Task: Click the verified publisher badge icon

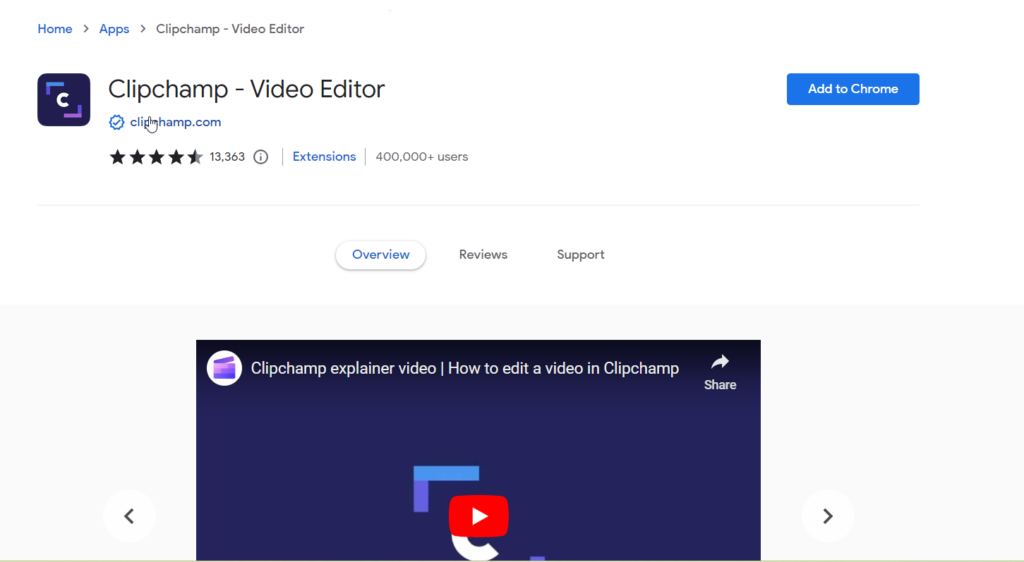Action: [116, 122]
